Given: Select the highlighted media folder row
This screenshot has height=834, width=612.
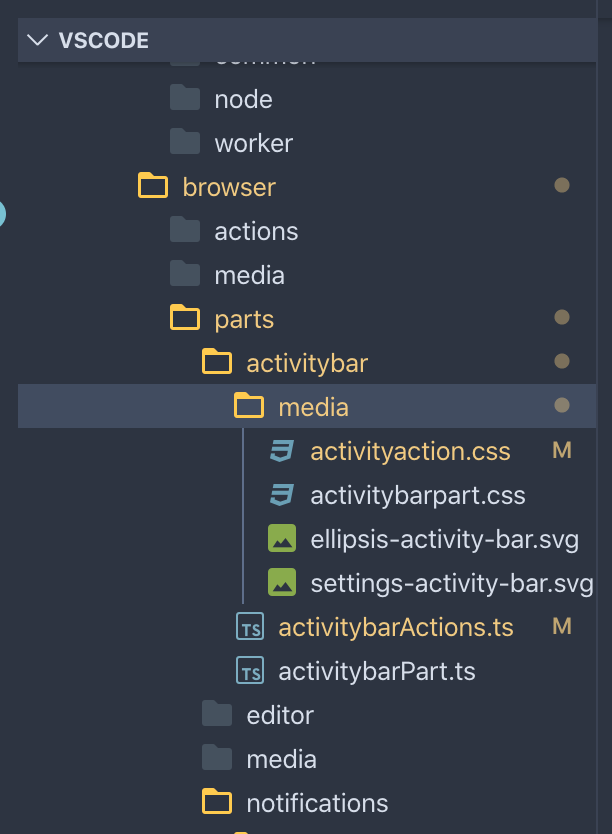Looking at the screenshot, I should pos(306,406).
